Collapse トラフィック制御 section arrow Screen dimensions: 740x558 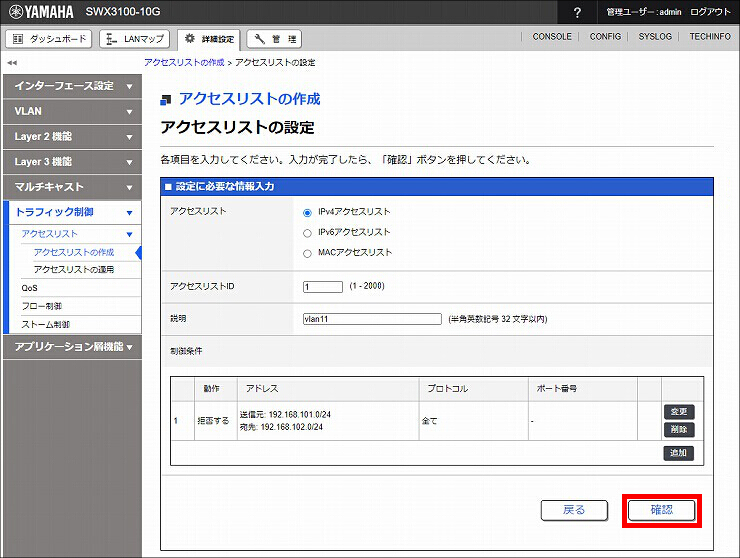129,213
